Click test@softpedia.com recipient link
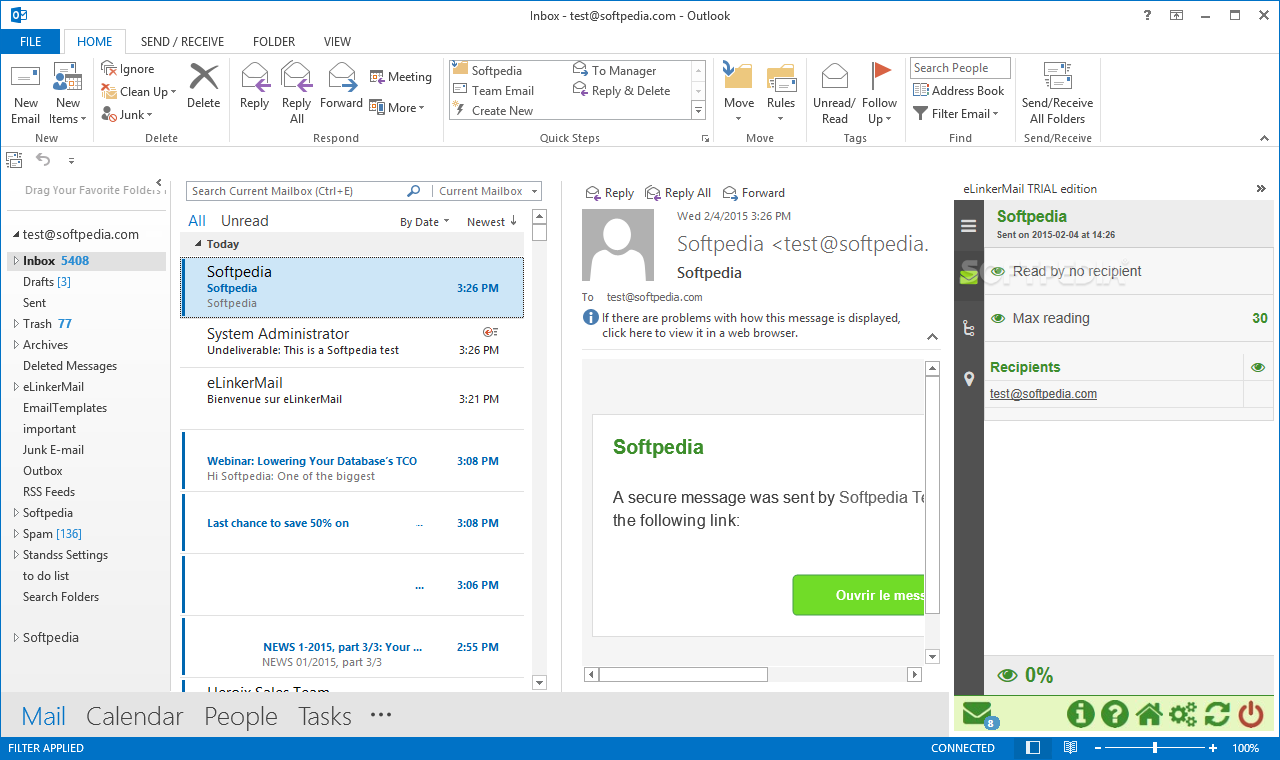The height and width of the screenshot is (760, 1280). tap(1043, 394)
